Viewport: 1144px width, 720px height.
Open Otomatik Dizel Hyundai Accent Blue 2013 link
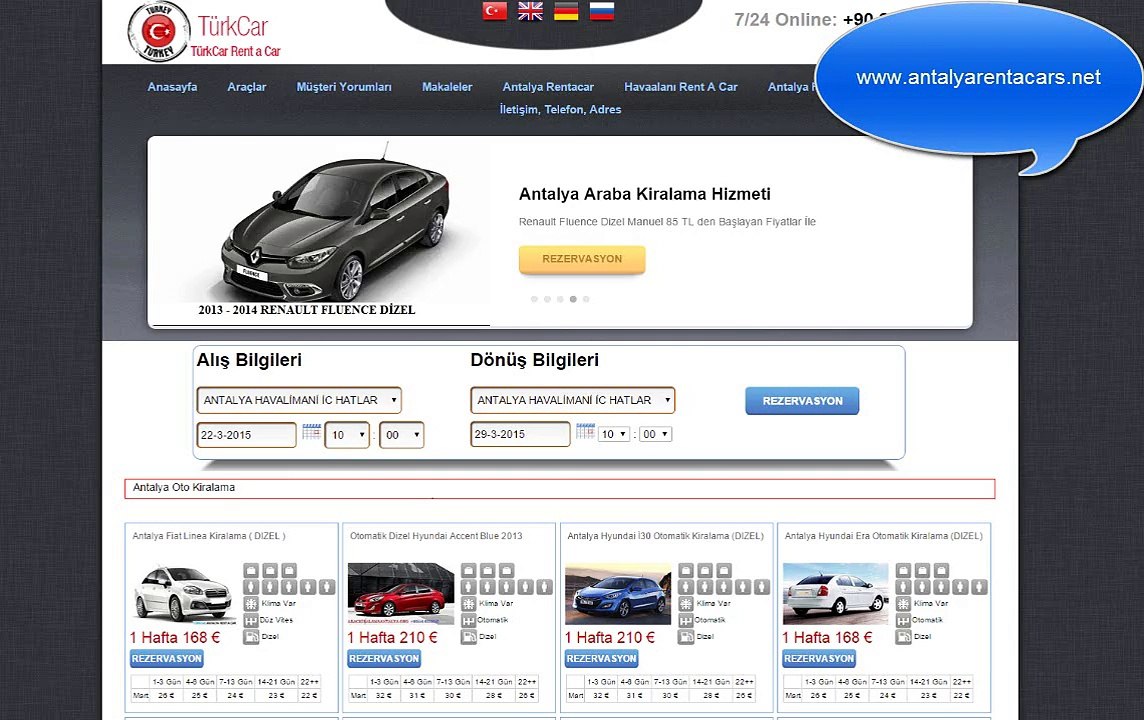tap(436, 536)
